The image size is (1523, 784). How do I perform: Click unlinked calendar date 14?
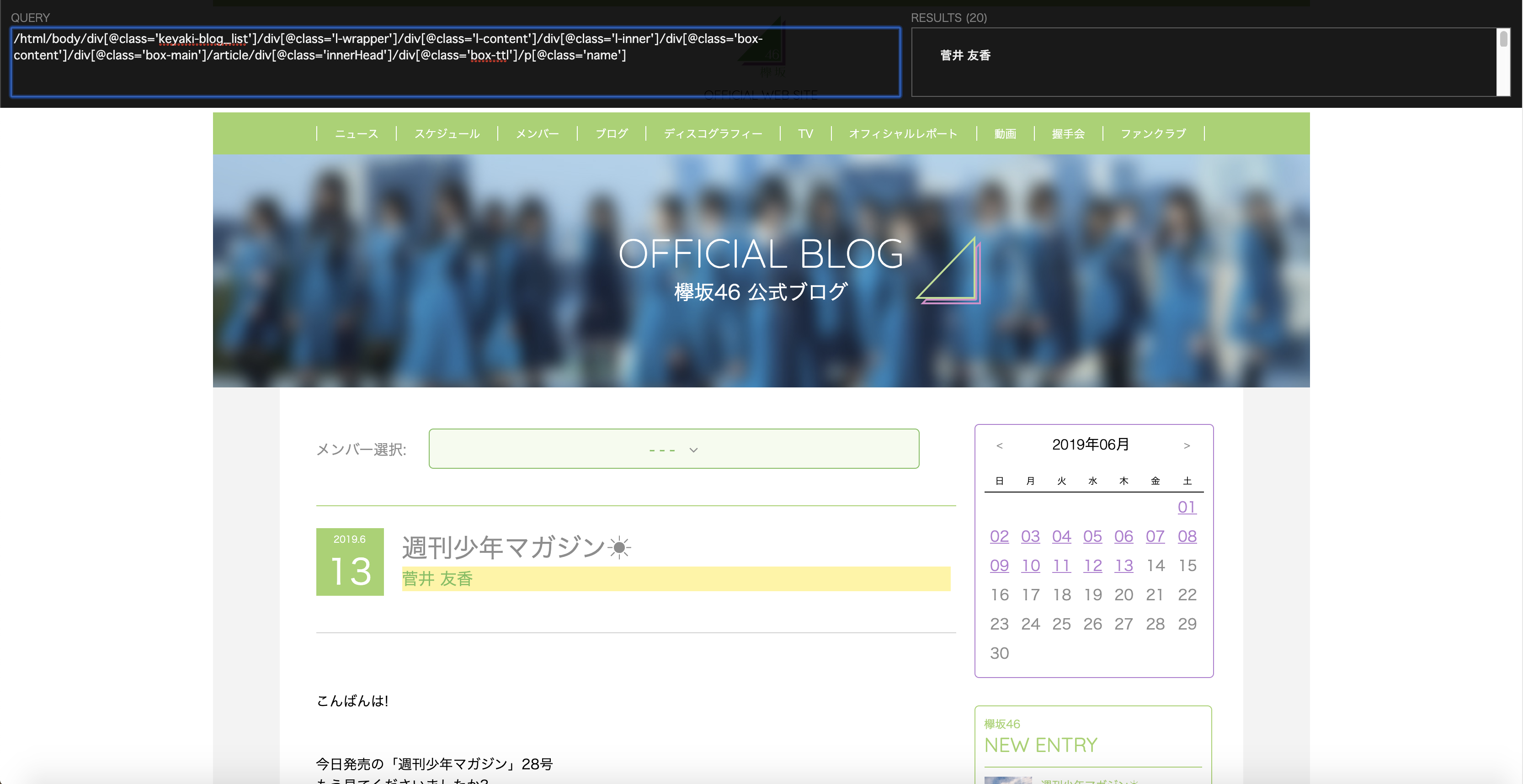pyautogui.click(x=1155, y=566)
